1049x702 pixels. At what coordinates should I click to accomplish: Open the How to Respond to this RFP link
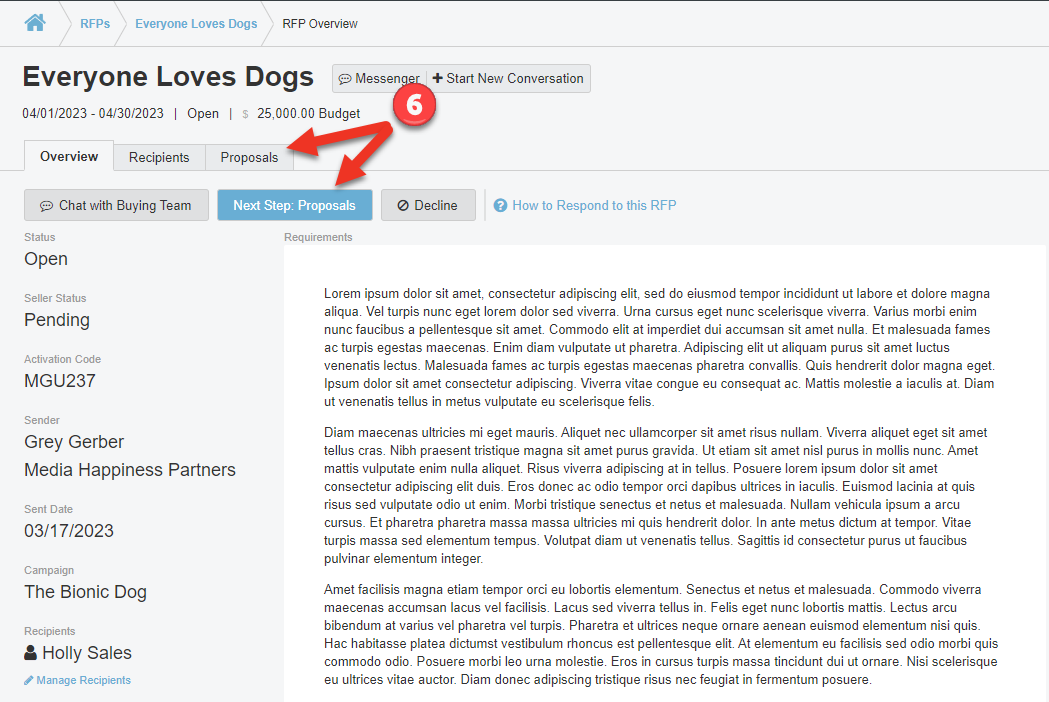tap(594, 206)
